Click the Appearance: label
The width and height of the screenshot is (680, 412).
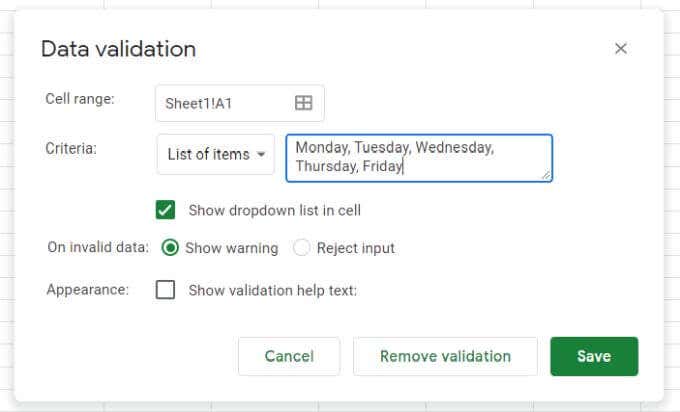(88, 290)
